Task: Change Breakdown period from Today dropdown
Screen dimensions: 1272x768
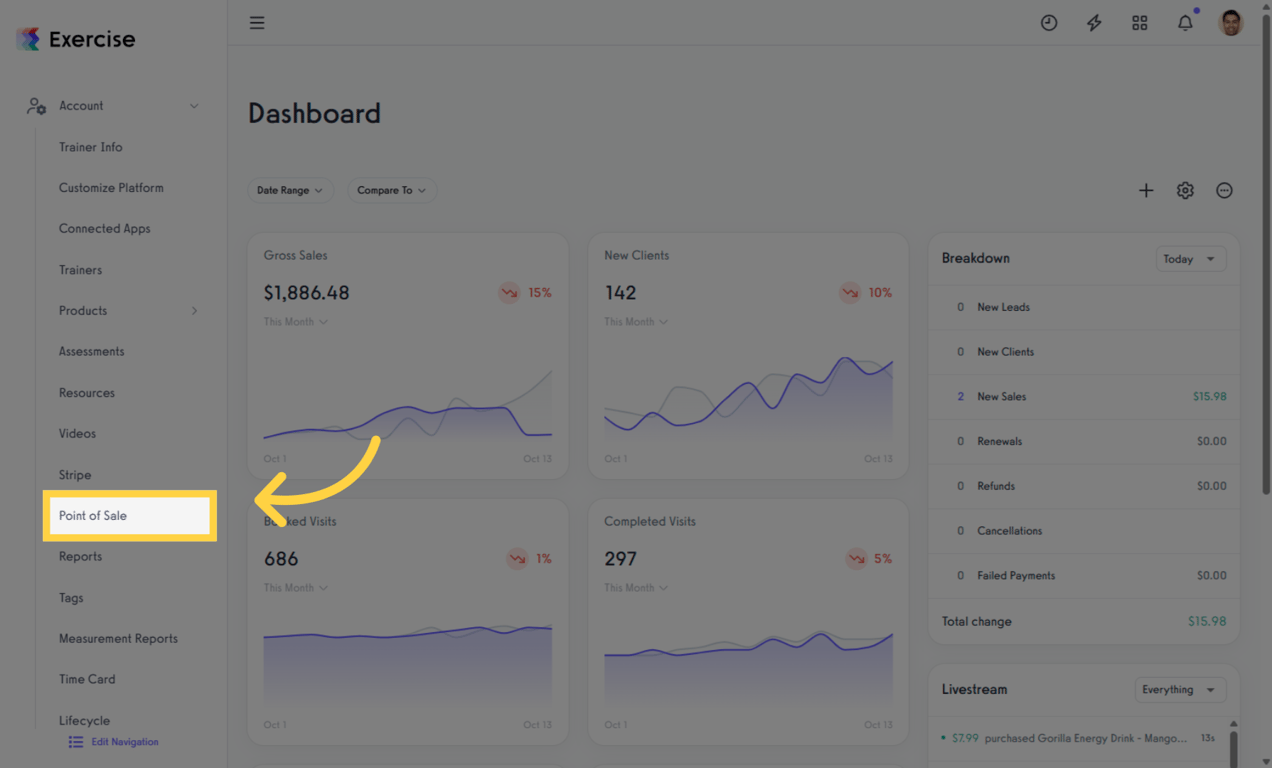Action: click(x=1189, y=259)
